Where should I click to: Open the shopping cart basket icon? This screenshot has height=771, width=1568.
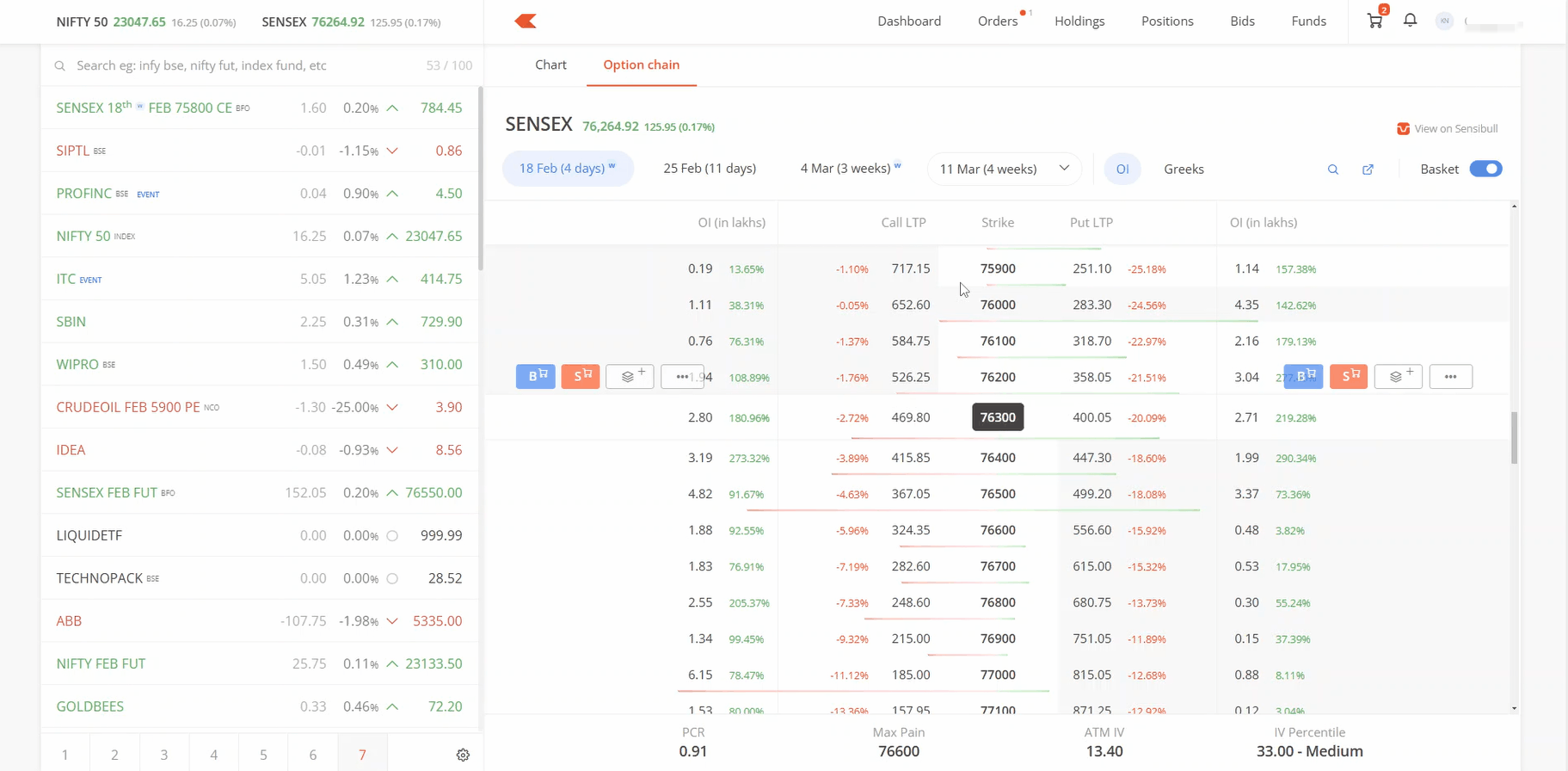point(1375,20)
